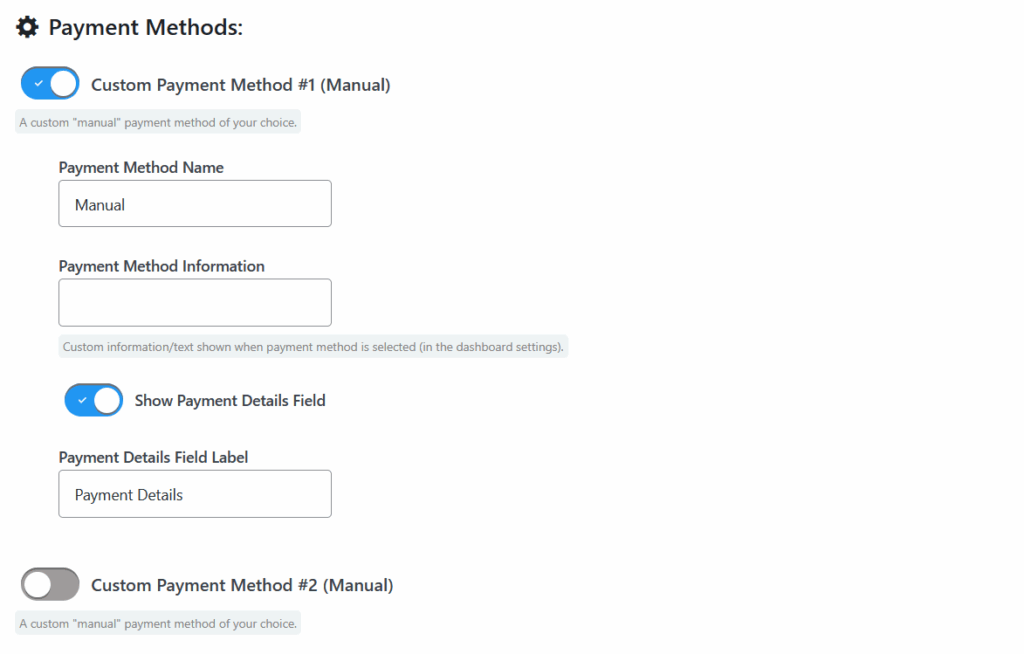Image resolution: width=1024 pixels, height=654 pixels.
Task: Turn off Show Payment Details Field switch
Action: (x=93, y=400)
